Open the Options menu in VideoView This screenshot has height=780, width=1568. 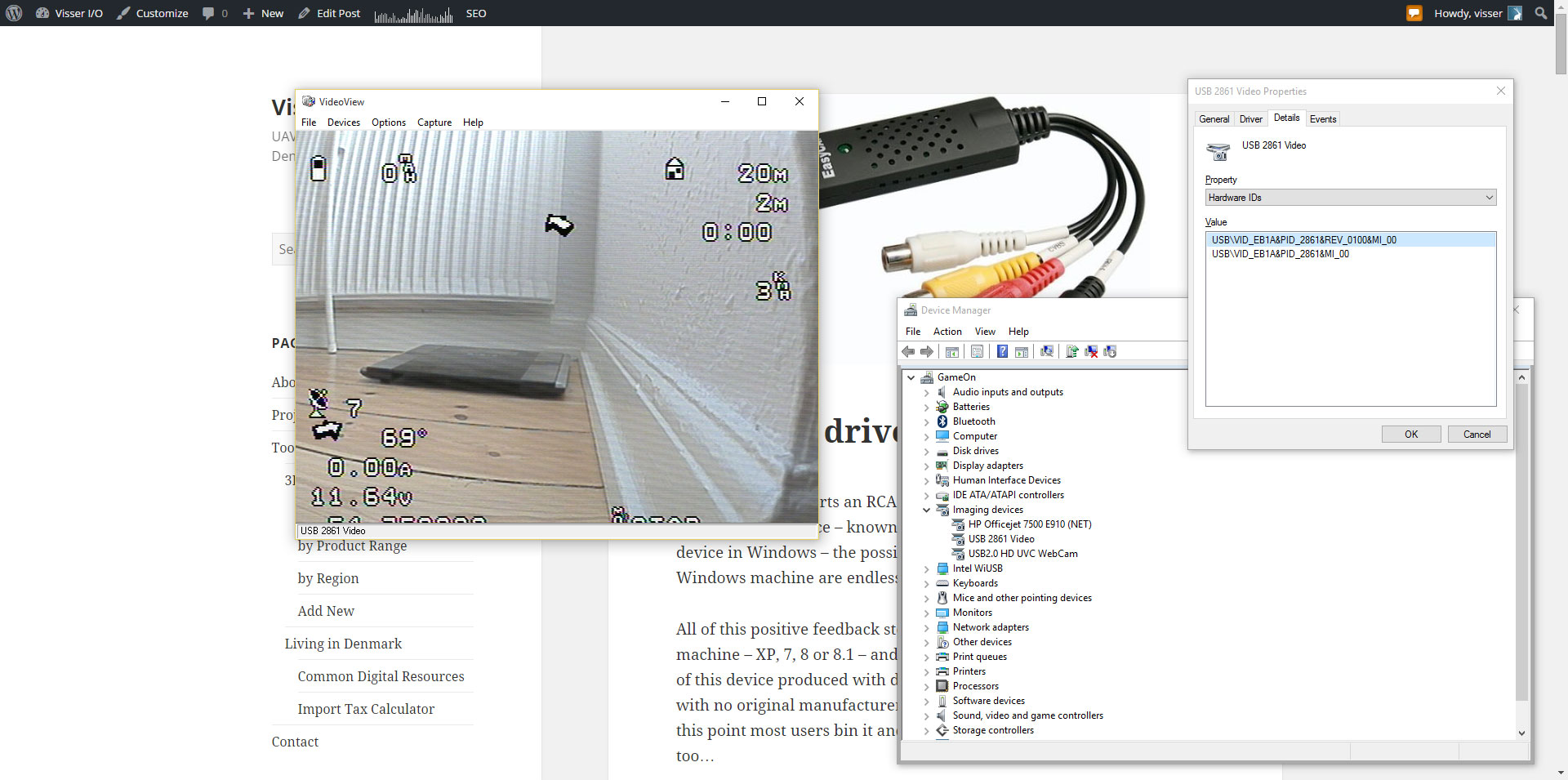pyautogui.click(x=389, y=123)
